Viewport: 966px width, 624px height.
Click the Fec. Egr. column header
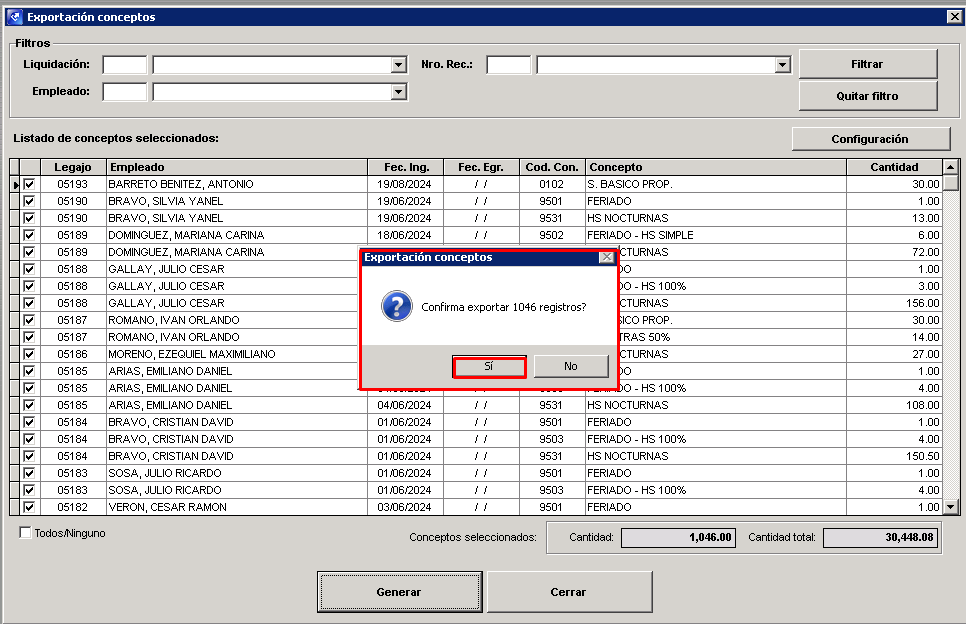point(481,167)
